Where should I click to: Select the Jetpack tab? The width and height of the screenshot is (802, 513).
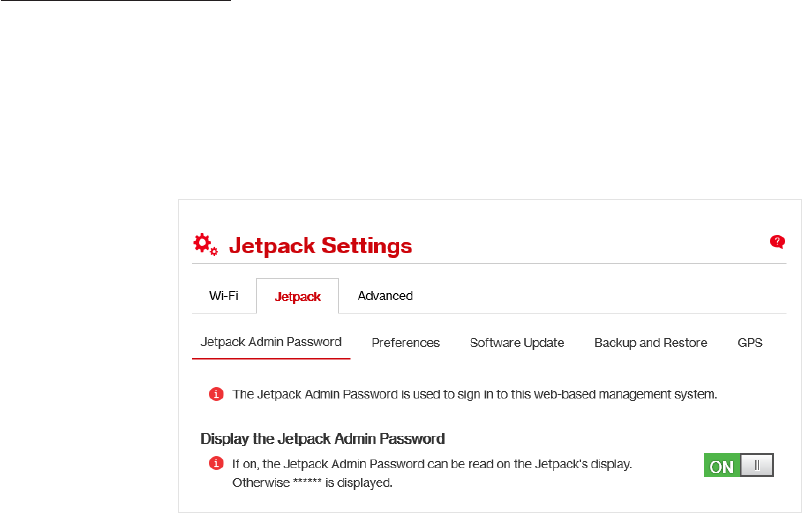(298, 296)
